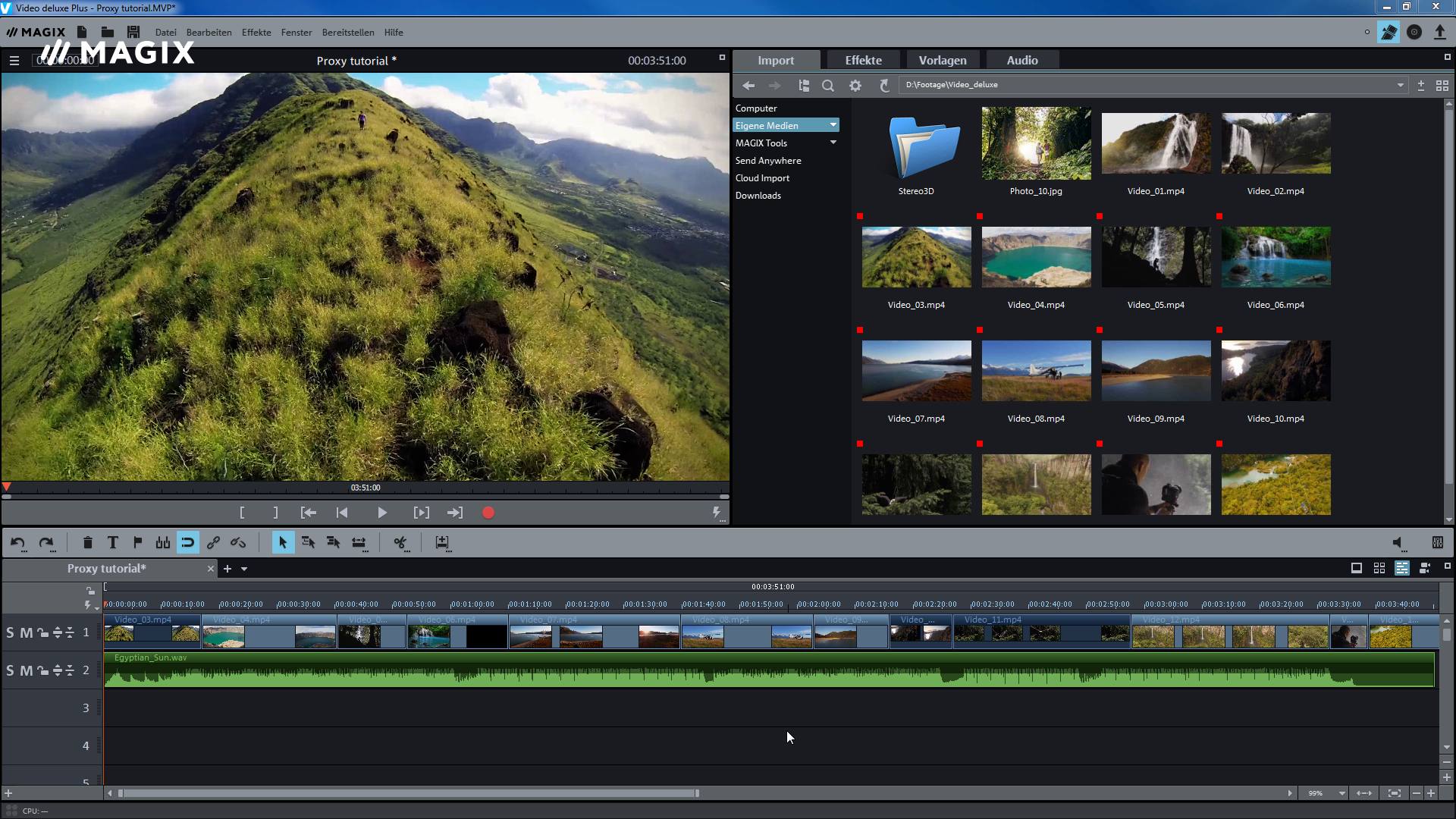Open media pool settings gear
1456x819 pixels.
click(x=855, y=86)
